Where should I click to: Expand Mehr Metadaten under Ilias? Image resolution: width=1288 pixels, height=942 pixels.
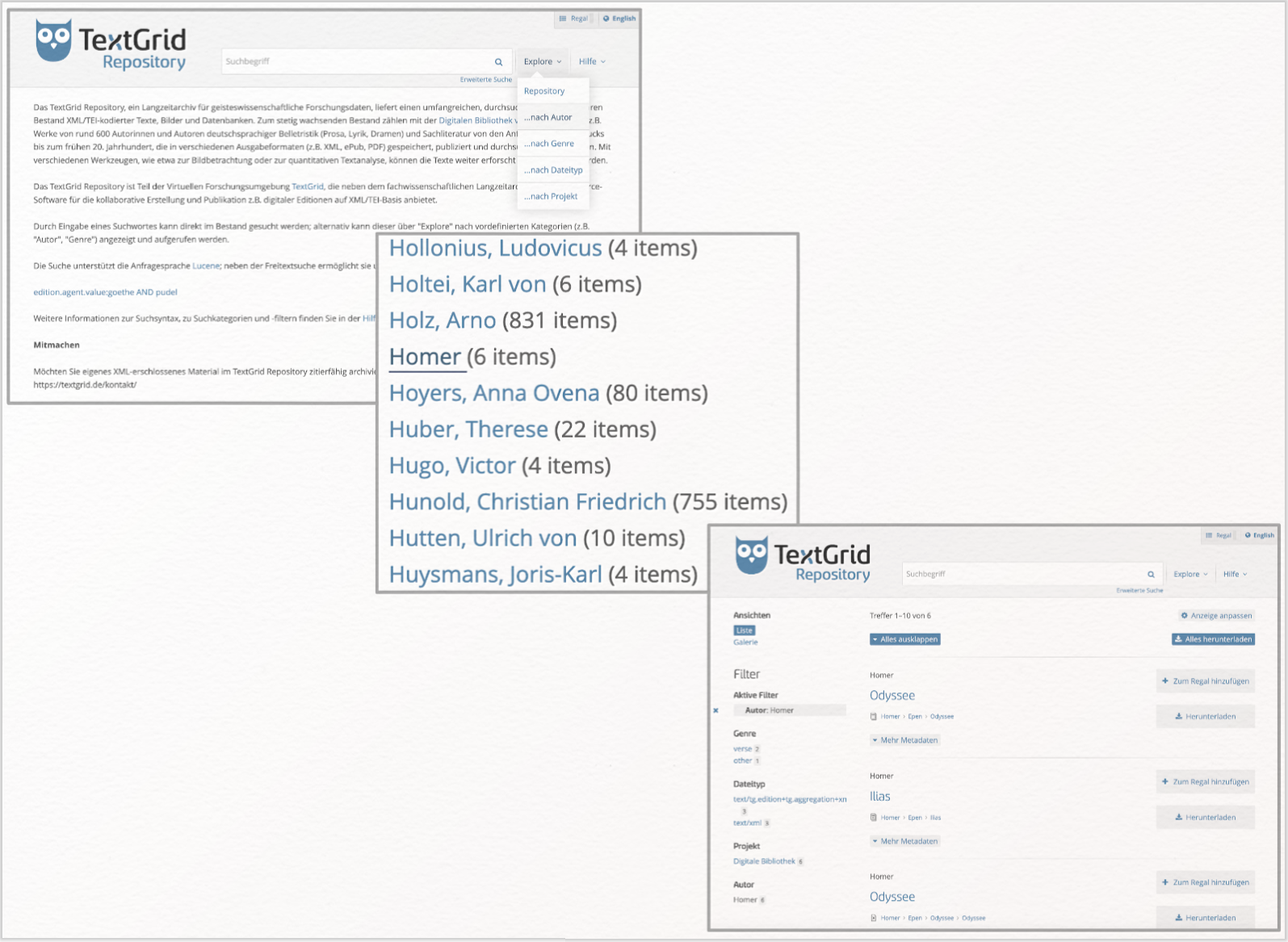tap(904, 841)
